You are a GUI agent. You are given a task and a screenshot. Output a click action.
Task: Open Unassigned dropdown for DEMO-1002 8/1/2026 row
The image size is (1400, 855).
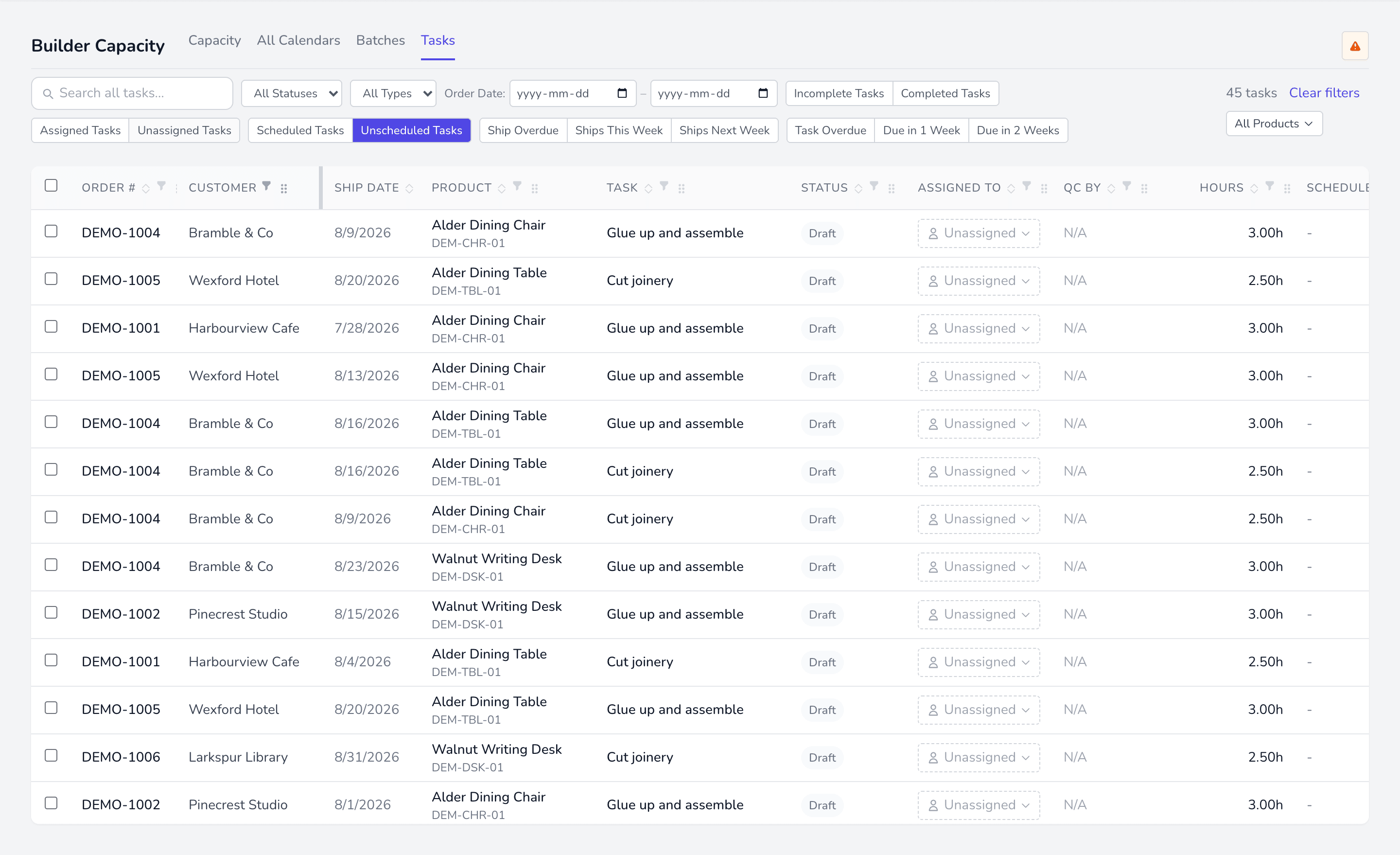[979, 805]
